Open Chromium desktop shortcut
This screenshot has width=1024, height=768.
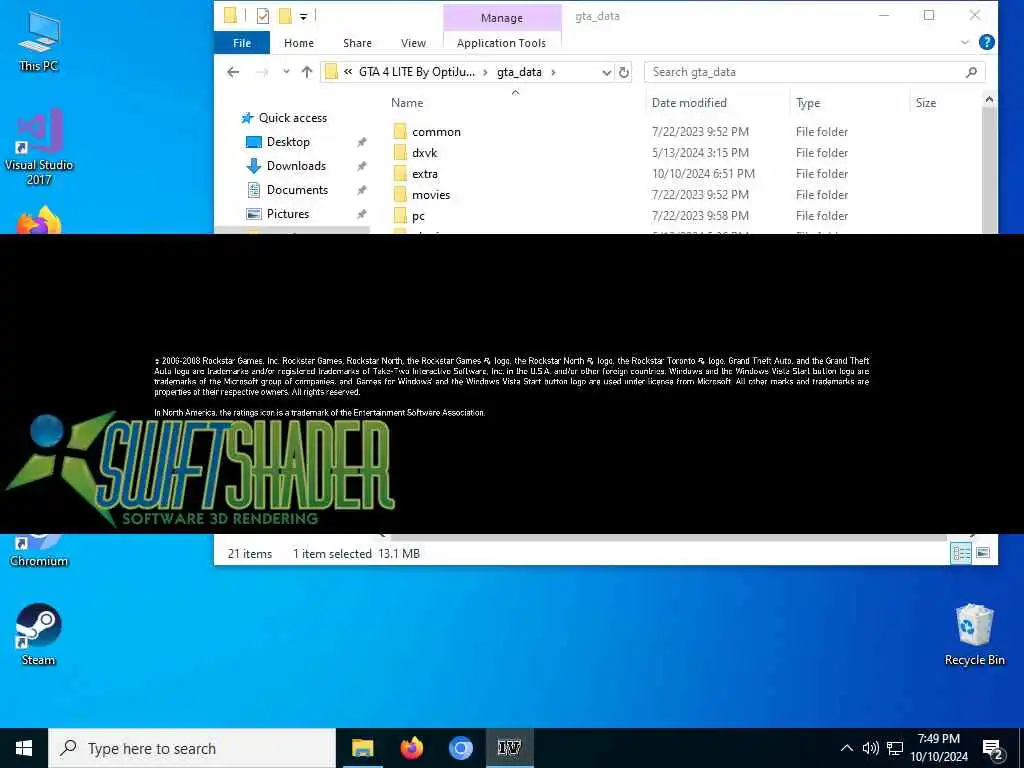[x=39, y=552]
